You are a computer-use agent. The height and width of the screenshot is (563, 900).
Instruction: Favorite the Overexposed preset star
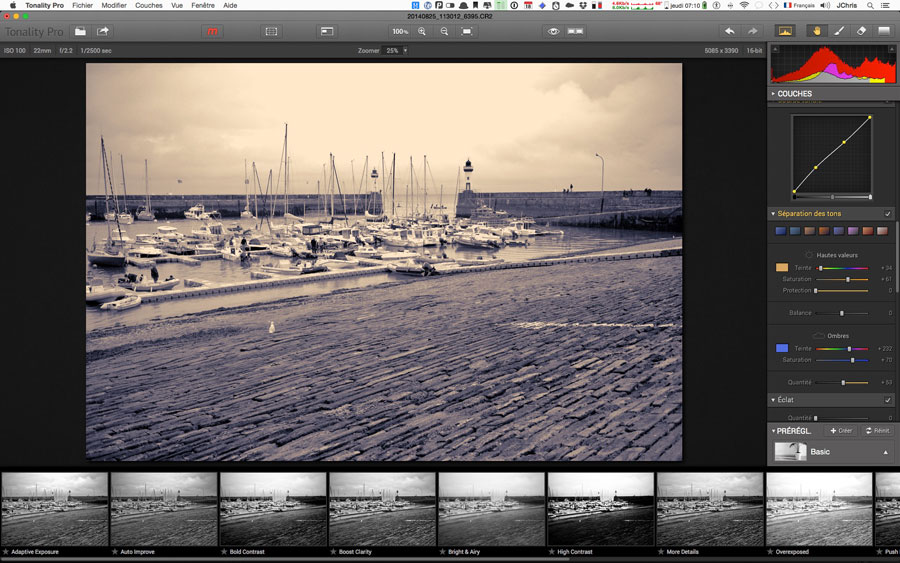(770, 552)
